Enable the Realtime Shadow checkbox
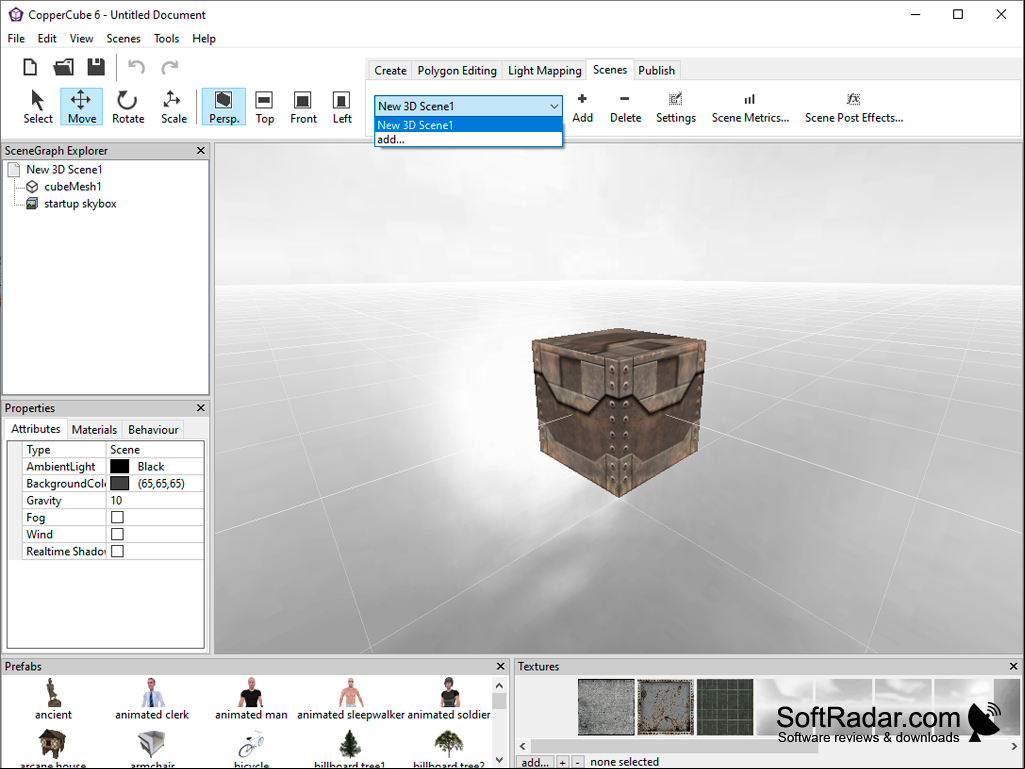The image size is (1025, 769). pyautogui.click(x=118, y=551)
